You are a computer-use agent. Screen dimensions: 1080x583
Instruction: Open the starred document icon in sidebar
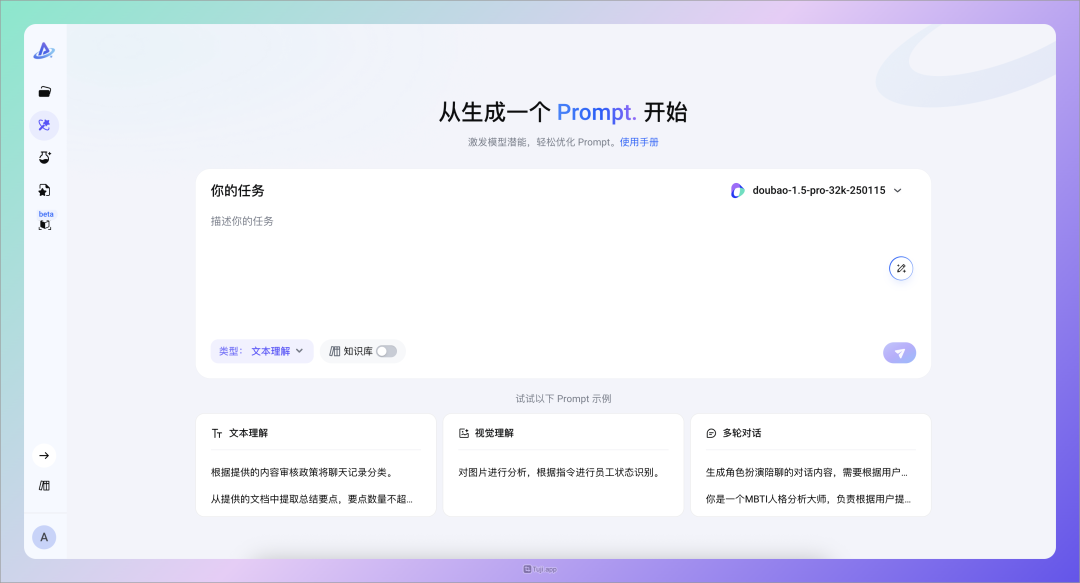pos(44,190)
